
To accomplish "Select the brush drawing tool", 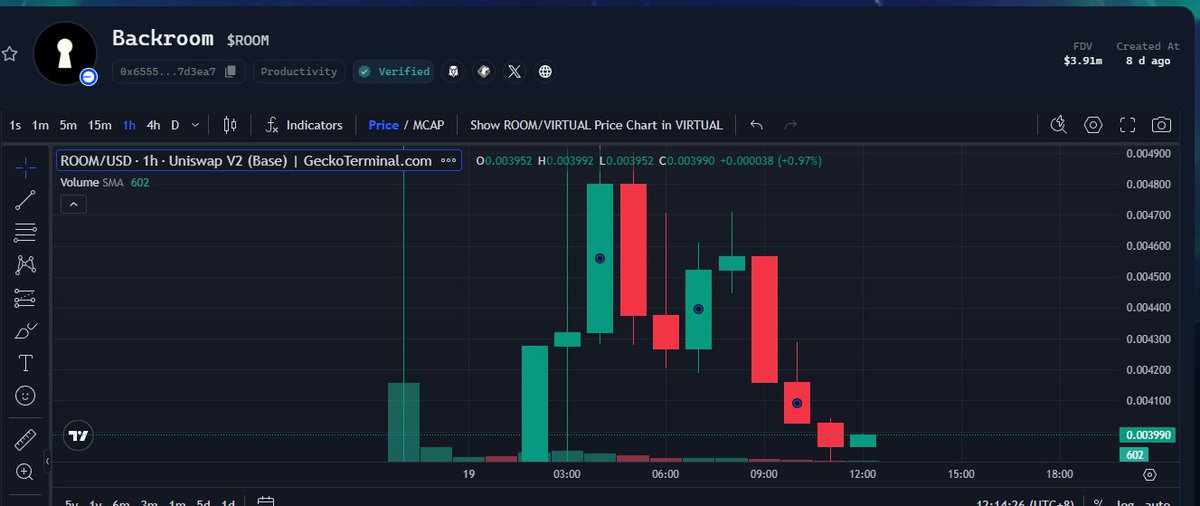I will [x=26, y=331].
